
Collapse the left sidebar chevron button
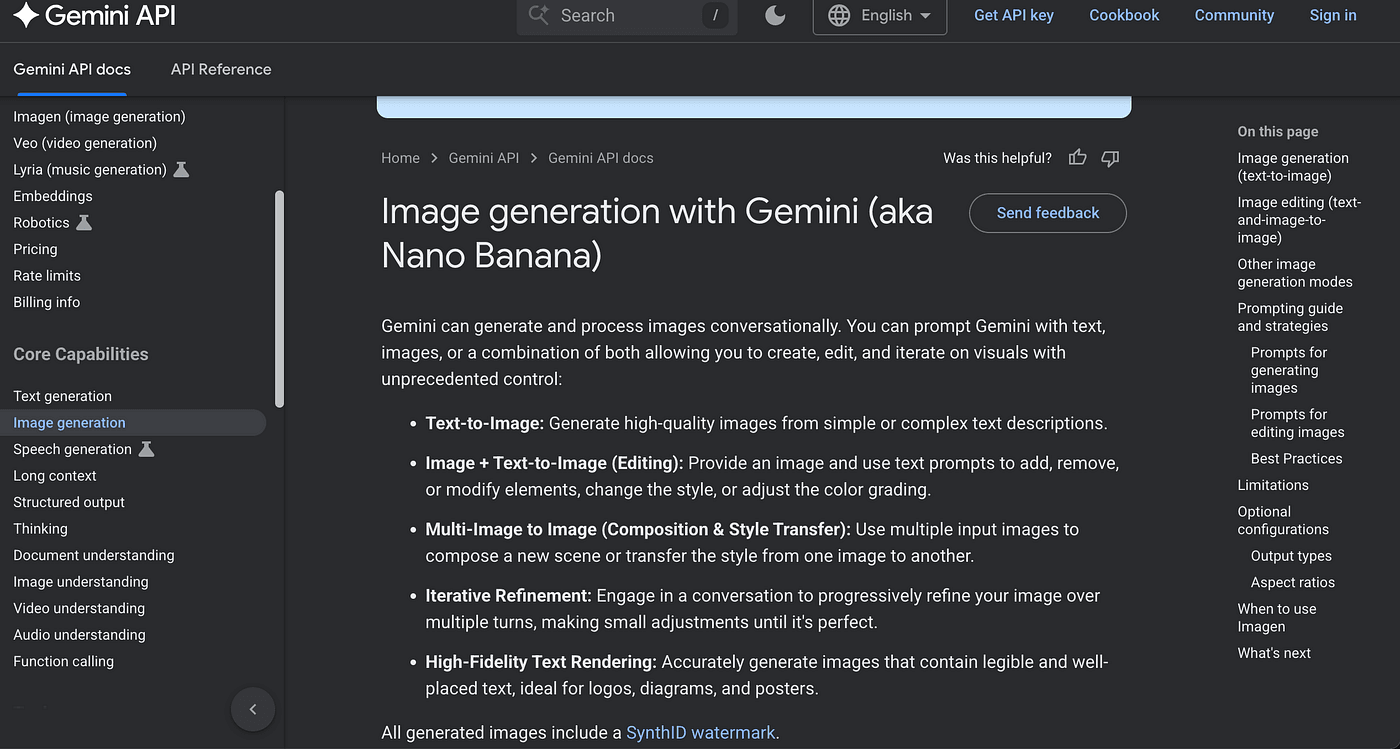pos(253,709)
